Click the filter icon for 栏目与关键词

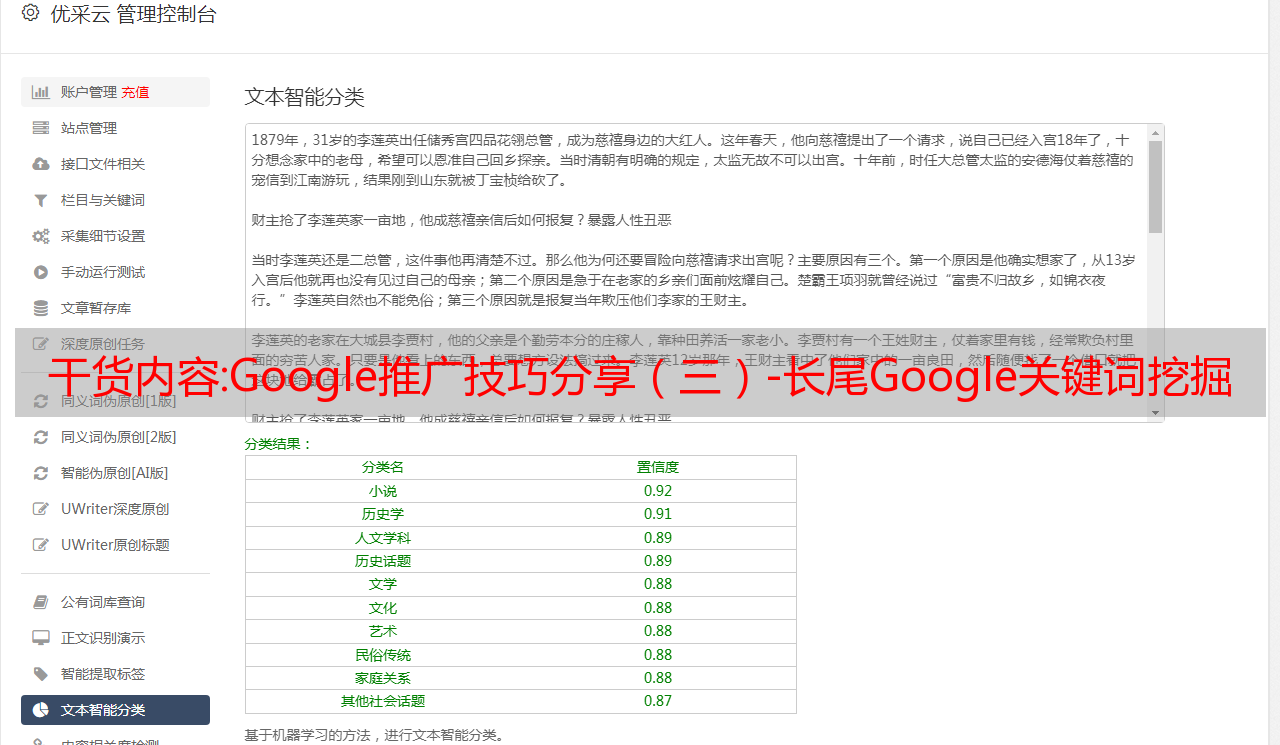41,200
